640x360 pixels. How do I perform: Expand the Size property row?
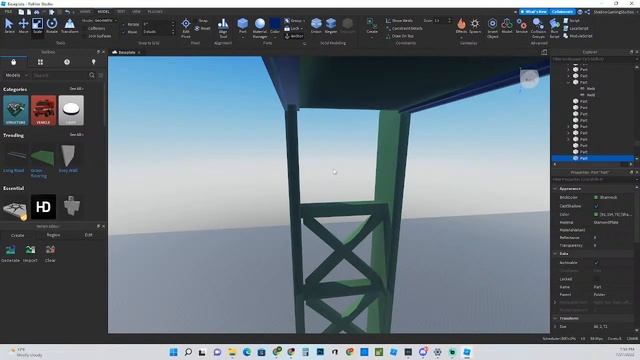point(555,327)
